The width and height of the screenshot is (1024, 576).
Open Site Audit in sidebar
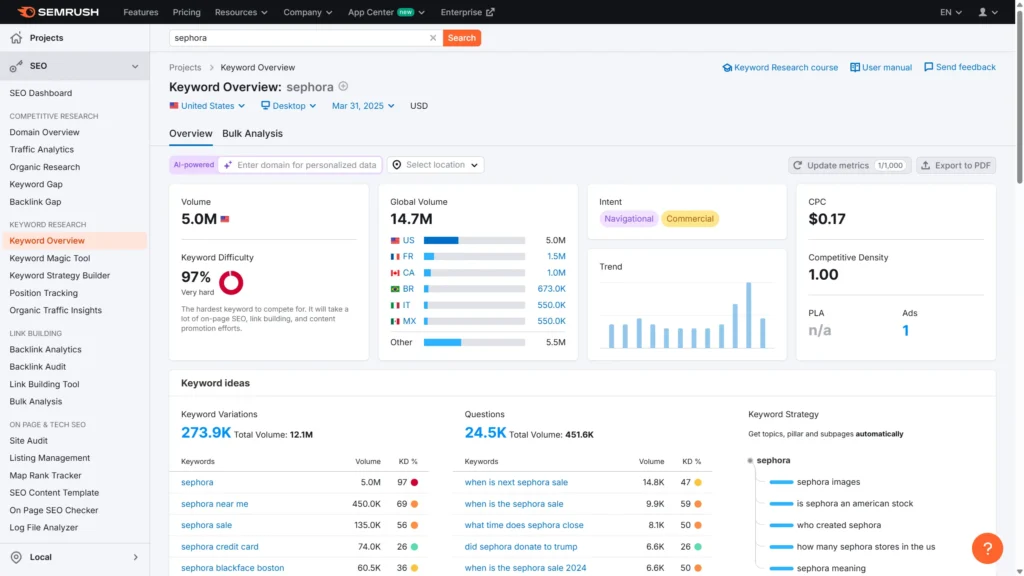point(28,441)
